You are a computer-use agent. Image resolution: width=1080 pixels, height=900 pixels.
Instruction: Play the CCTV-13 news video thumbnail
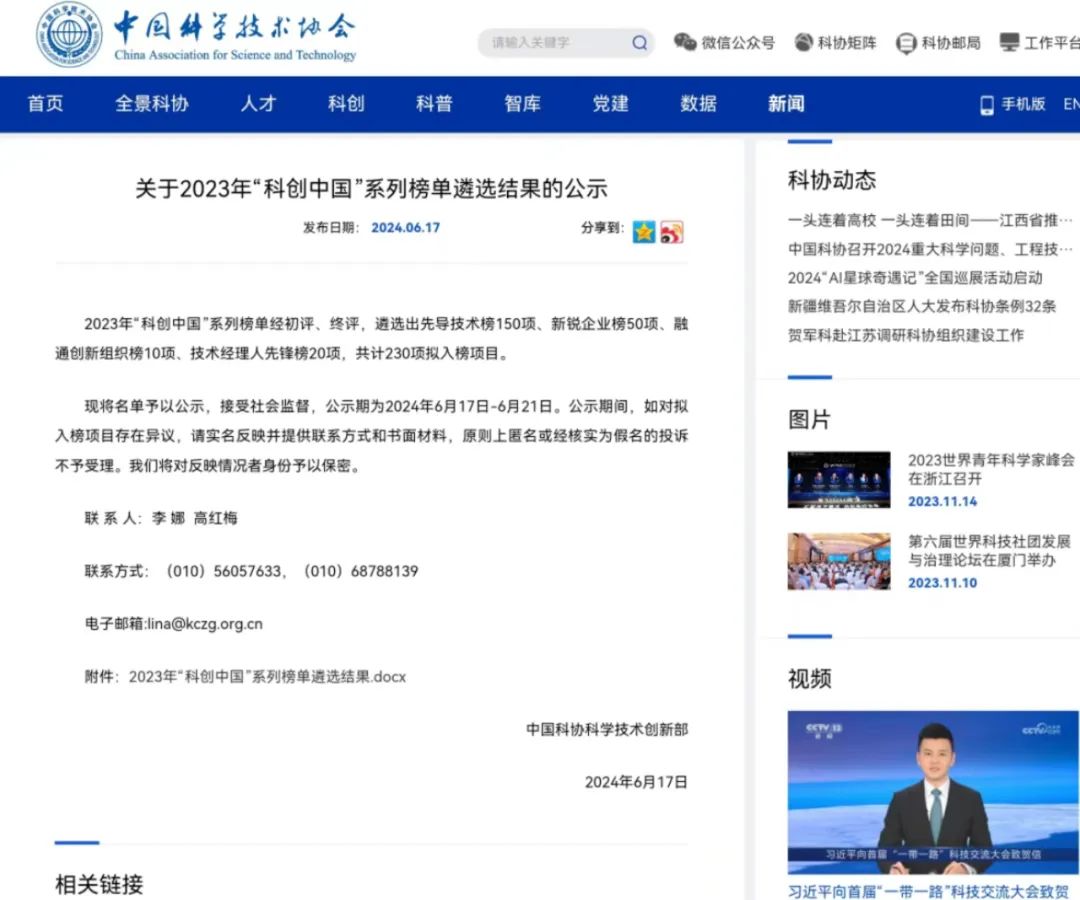[932, 792]
